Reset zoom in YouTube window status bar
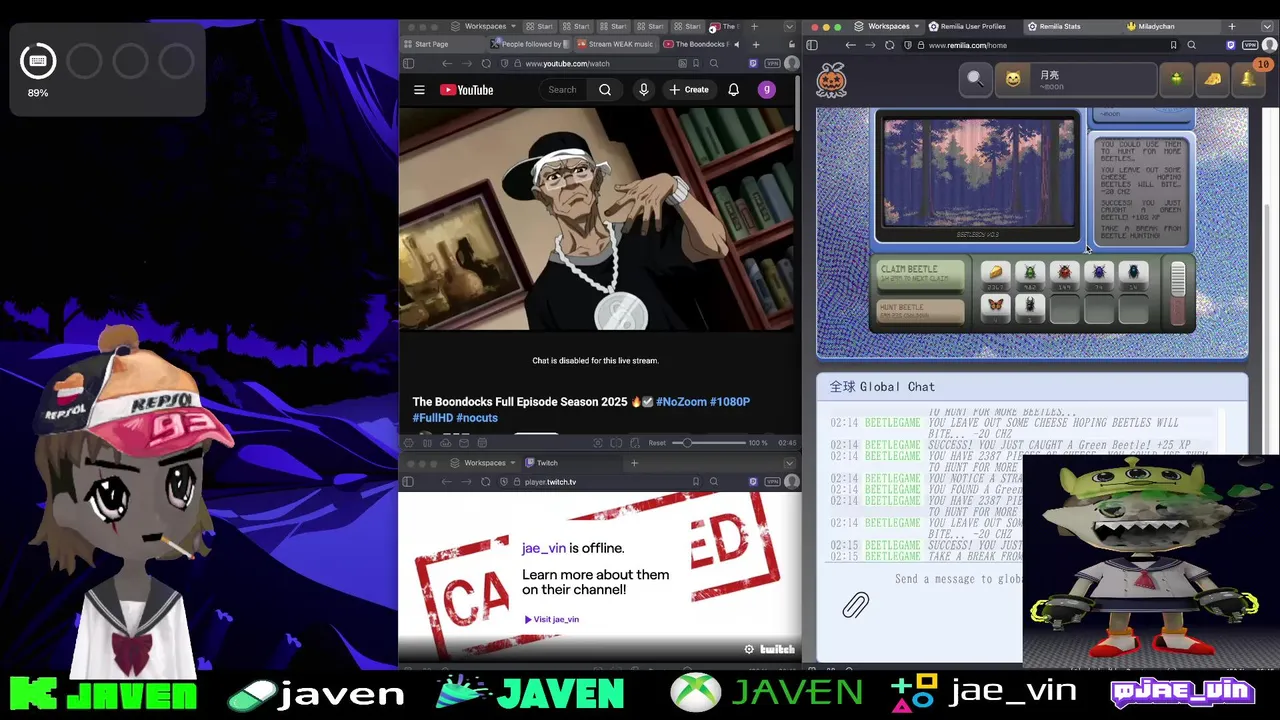 (x=657, y=443)
